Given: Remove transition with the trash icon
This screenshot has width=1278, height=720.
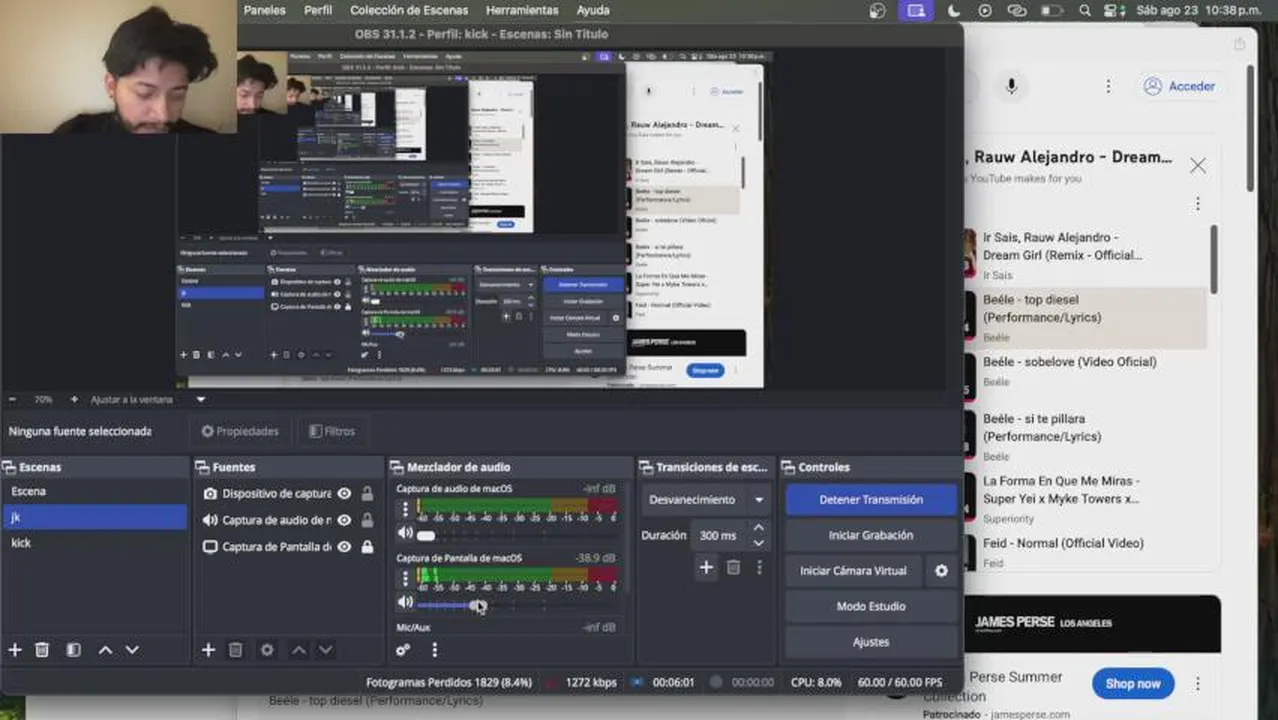Looking at the screenshot, I should pos(733,567).
